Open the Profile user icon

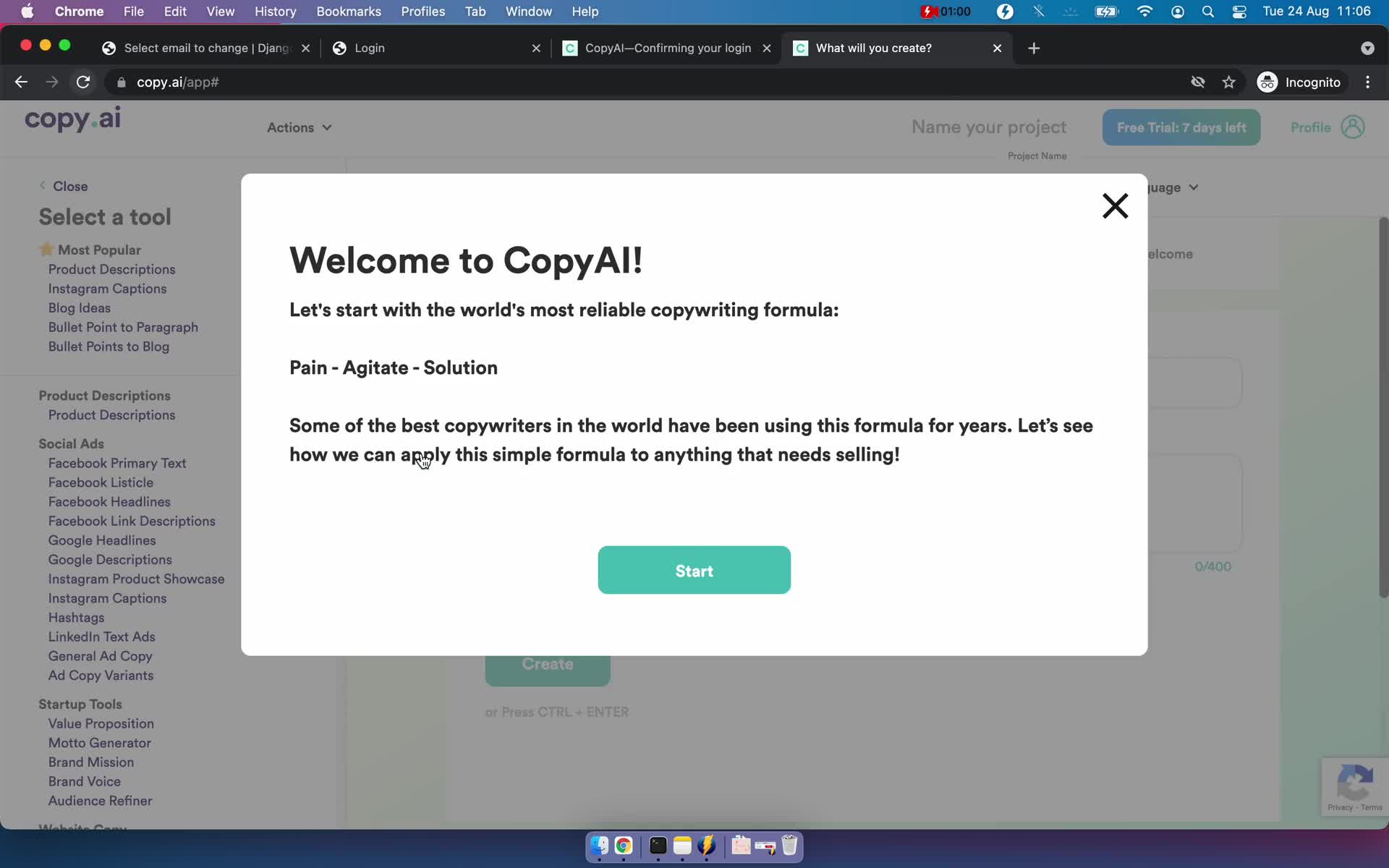[x=1353, y=127]
